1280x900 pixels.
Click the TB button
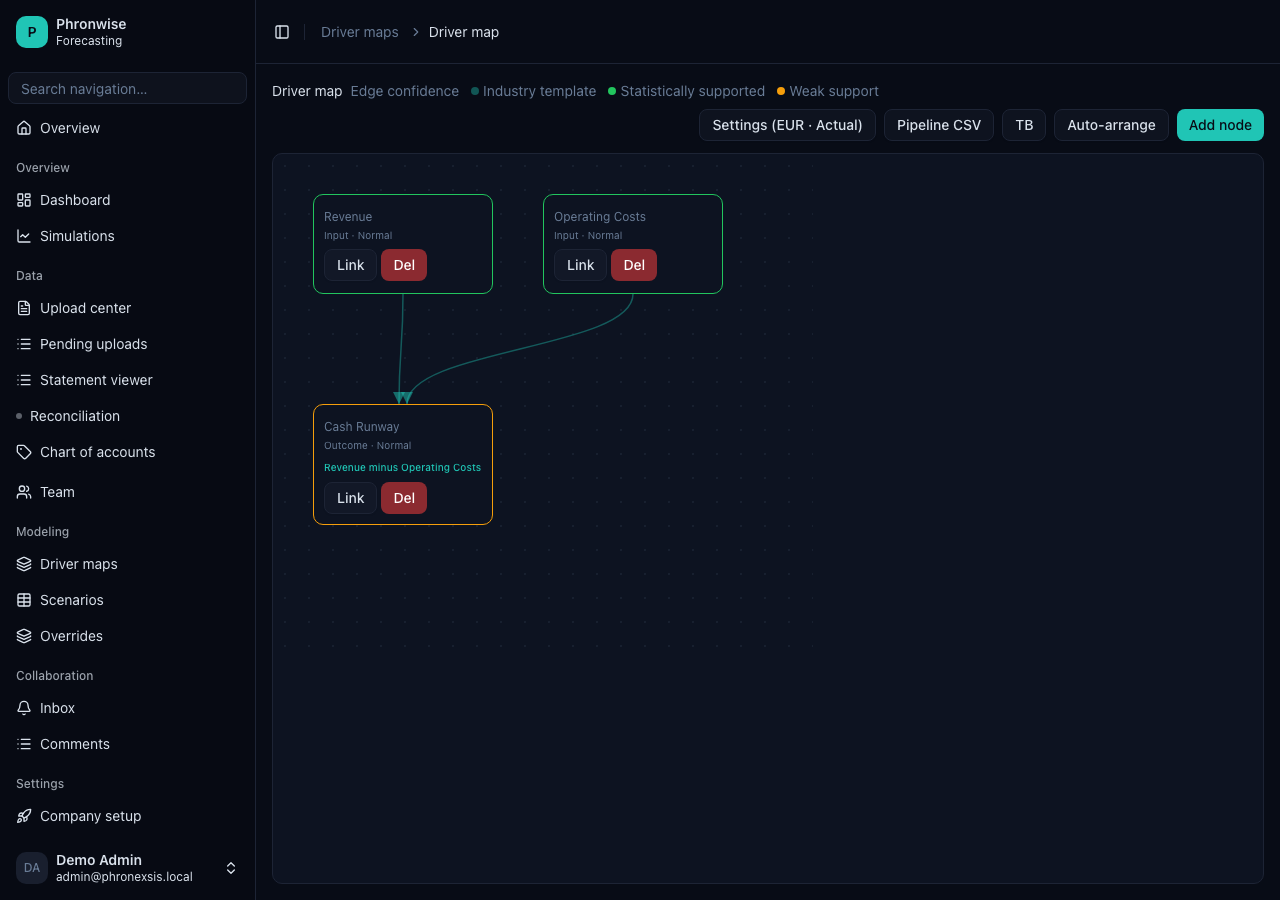(1024, 125)
